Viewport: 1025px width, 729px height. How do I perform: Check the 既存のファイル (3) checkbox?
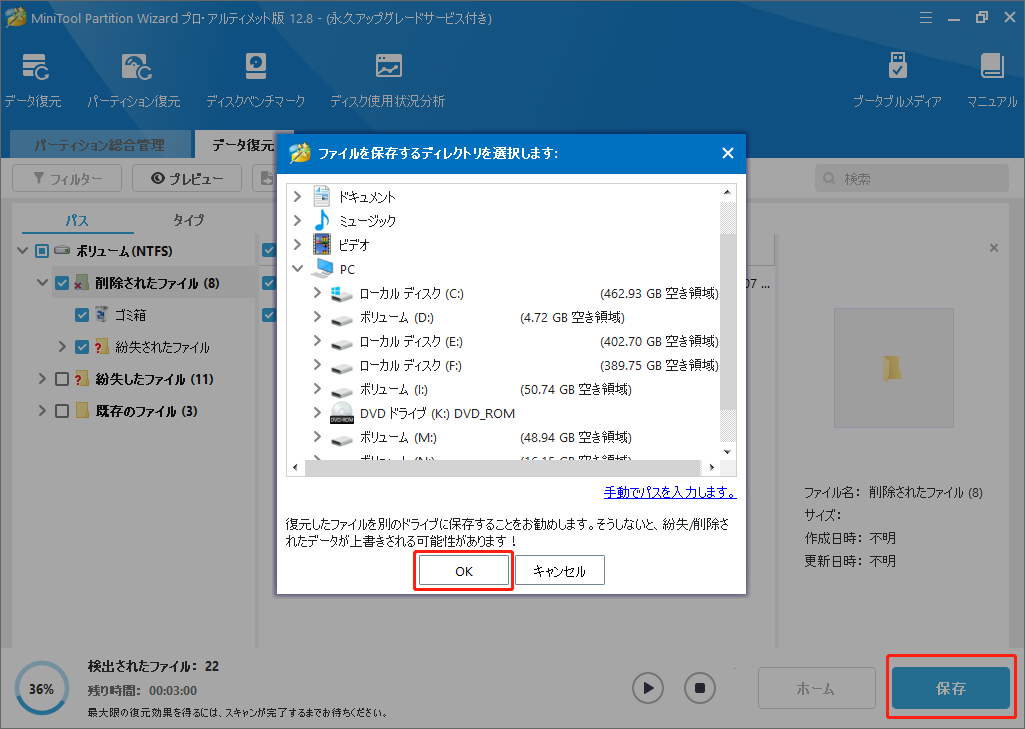pos(62,411)
